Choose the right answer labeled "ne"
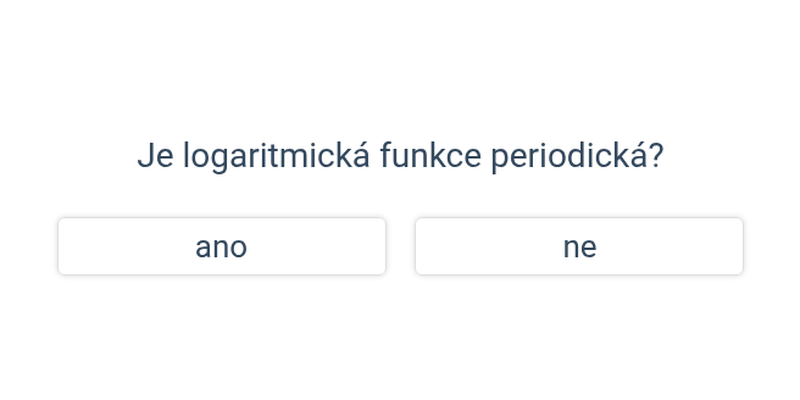 [x=579, y=246]
